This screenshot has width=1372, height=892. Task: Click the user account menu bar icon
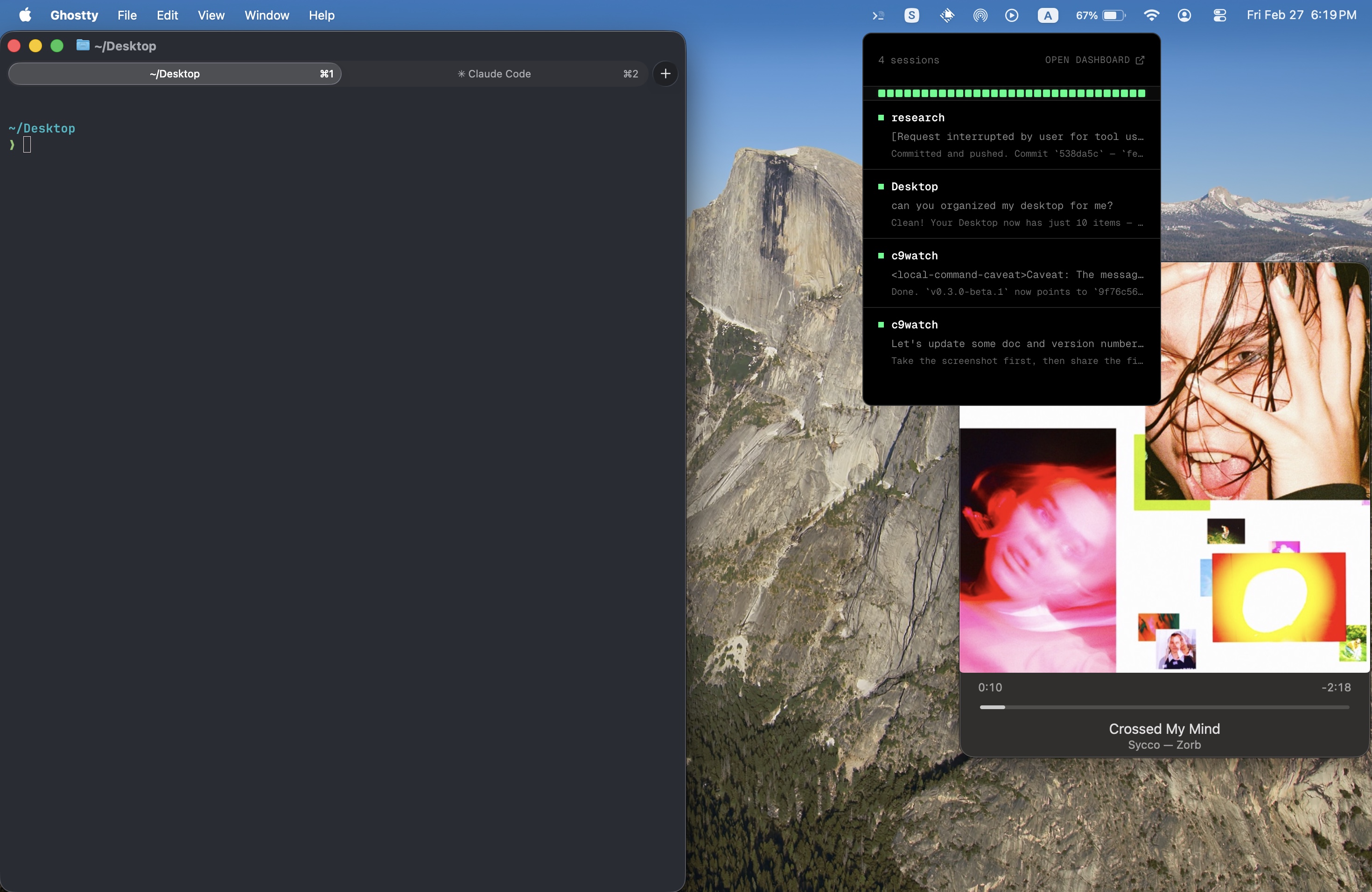[1184, 15]
